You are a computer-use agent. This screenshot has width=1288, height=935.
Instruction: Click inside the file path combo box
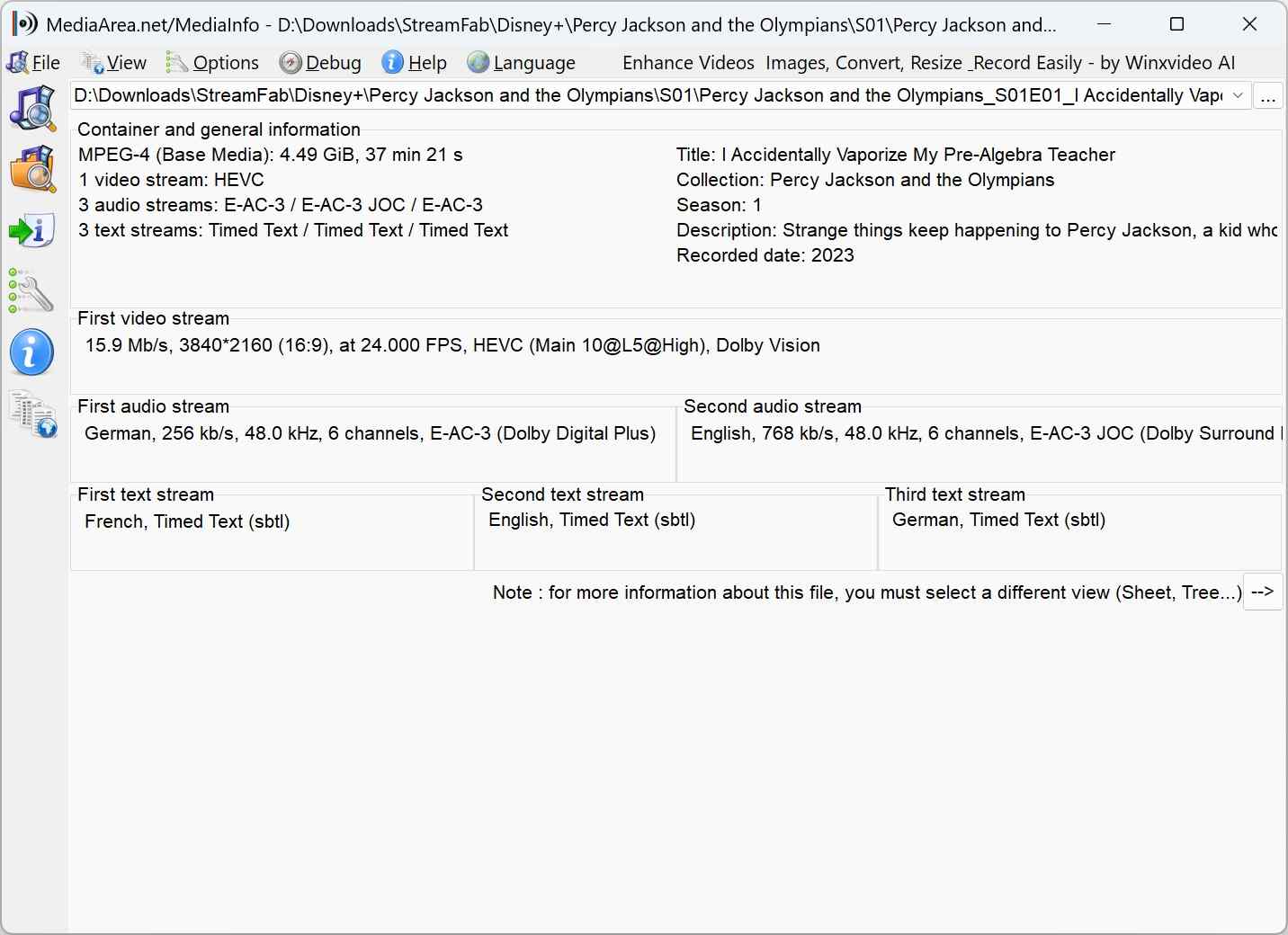(648, 95)
